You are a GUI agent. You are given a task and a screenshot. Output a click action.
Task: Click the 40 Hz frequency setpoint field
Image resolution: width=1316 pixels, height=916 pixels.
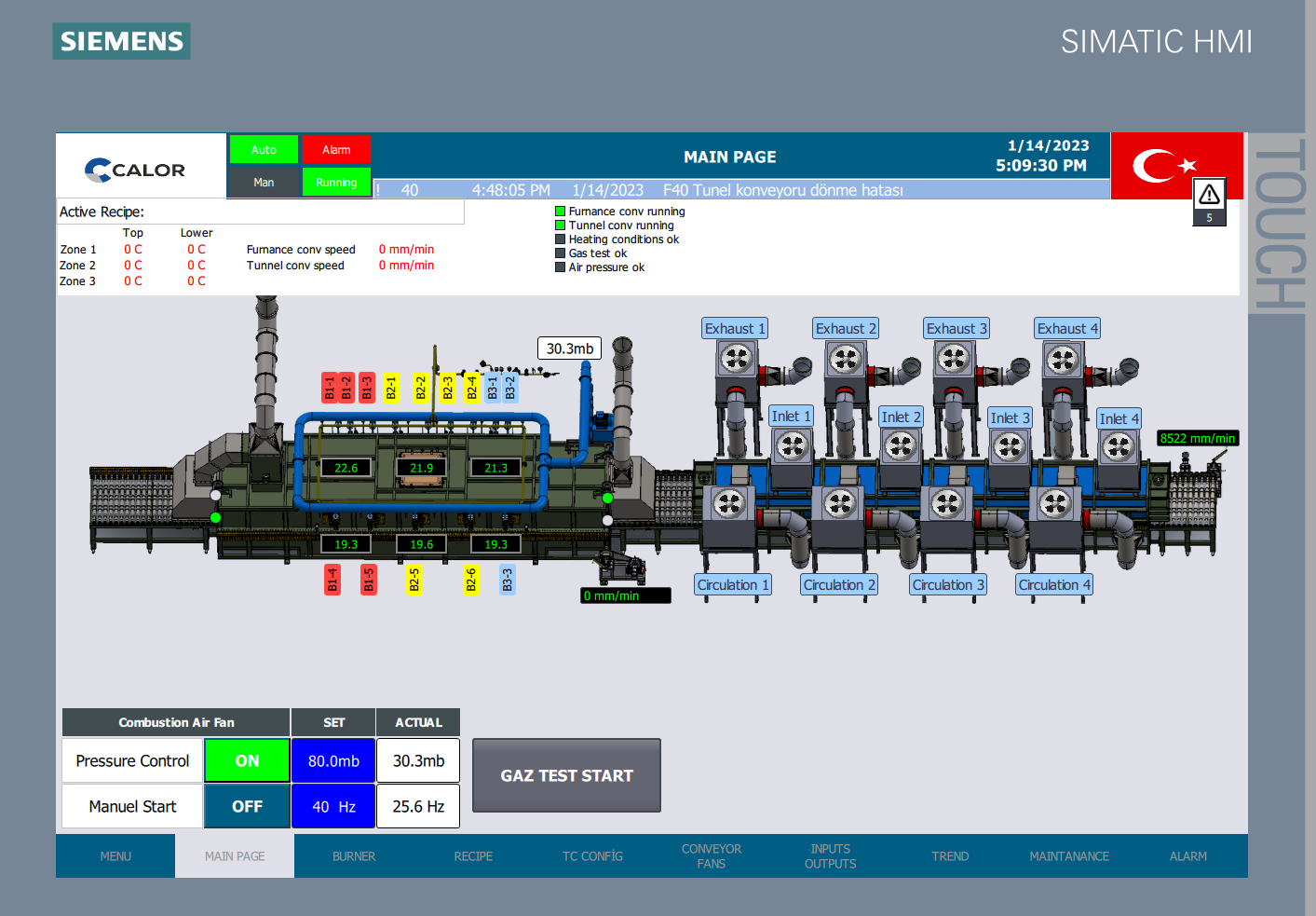[333, 806]
